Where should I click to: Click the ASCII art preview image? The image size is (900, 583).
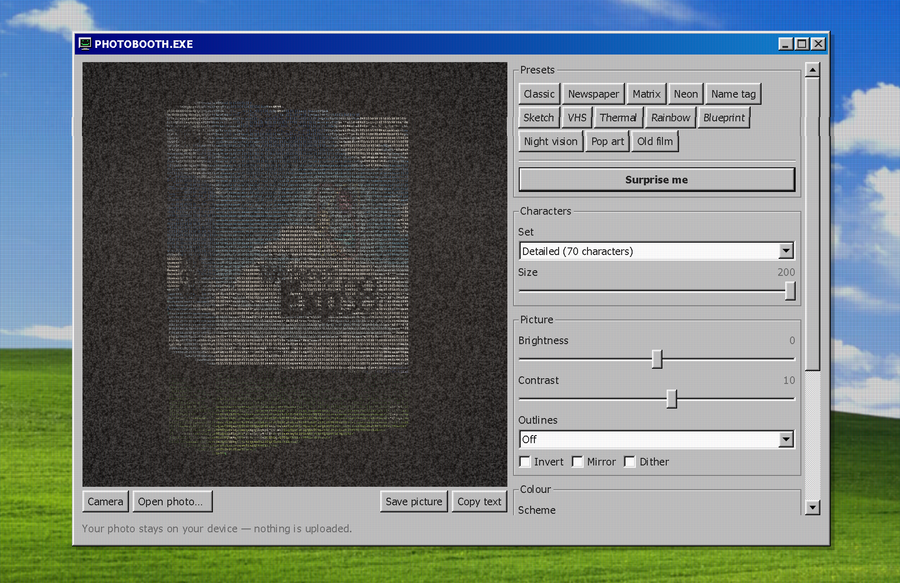(295, 274)
